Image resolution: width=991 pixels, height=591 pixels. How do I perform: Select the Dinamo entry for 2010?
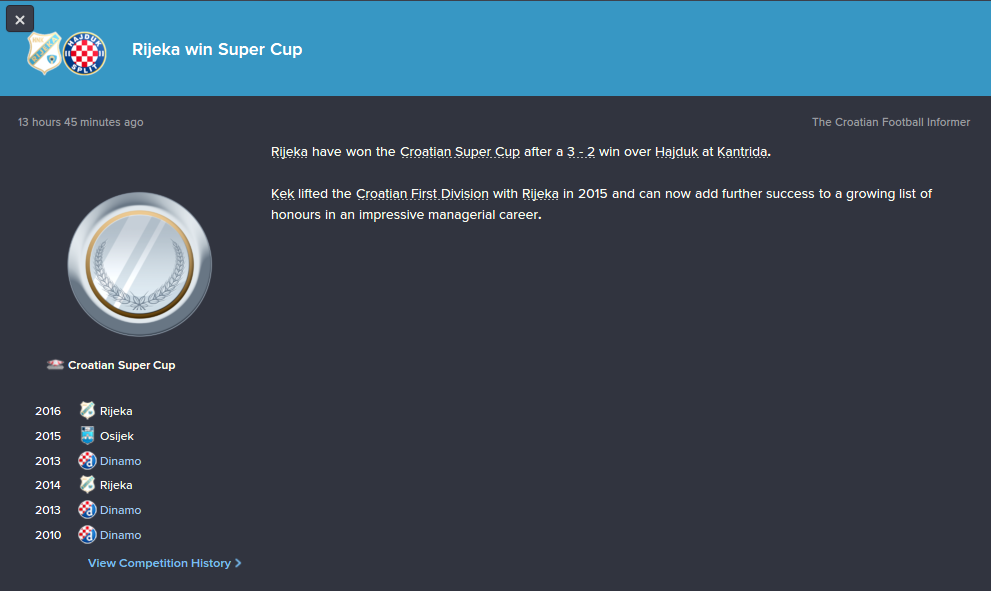[x=120, y=535]
